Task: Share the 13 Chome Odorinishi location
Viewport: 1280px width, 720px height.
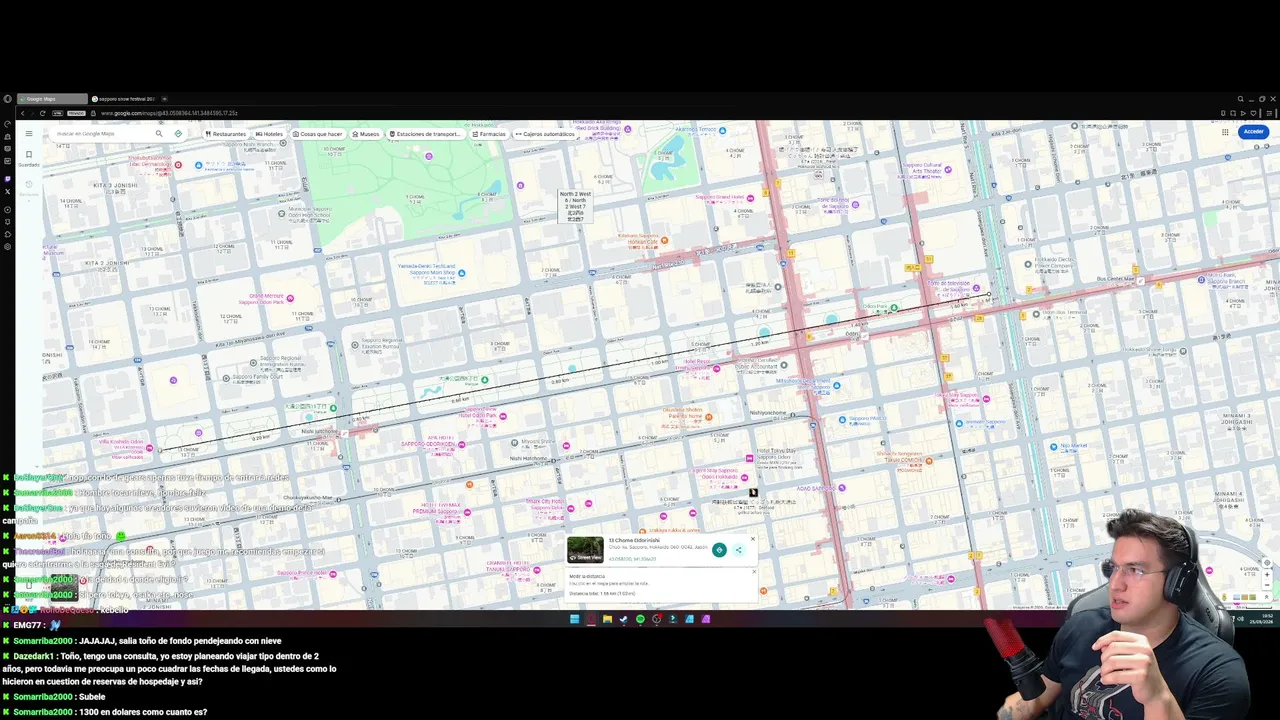Action: (739, 550)
